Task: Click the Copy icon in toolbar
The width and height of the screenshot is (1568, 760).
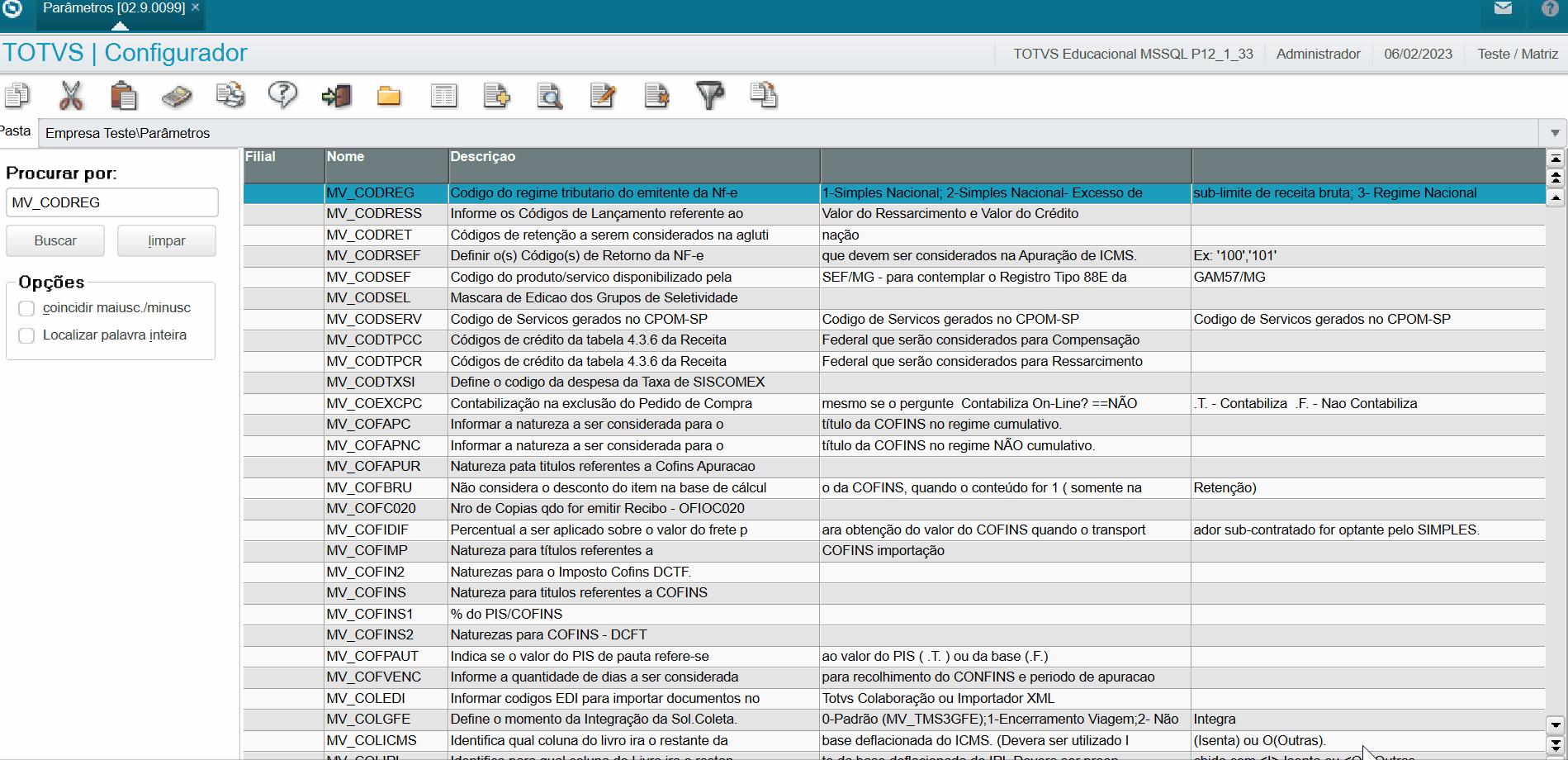Action: click(x=17, y=96)
